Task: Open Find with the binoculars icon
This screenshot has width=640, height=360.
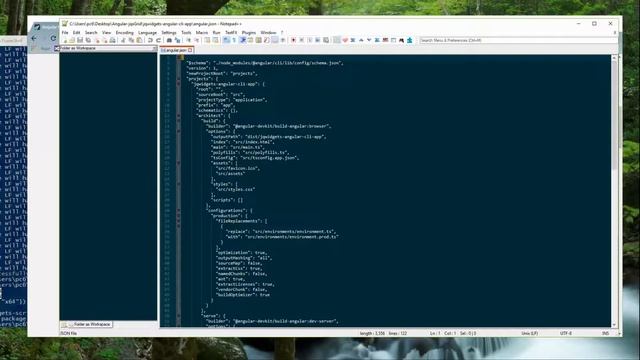Action: pos(169,40)
